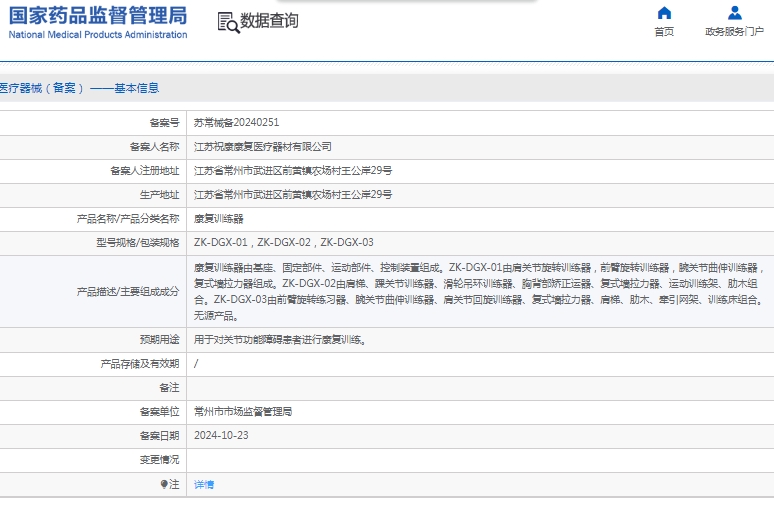
Task: Click the 备案人注册地址 label
Action: click(145, 171)
